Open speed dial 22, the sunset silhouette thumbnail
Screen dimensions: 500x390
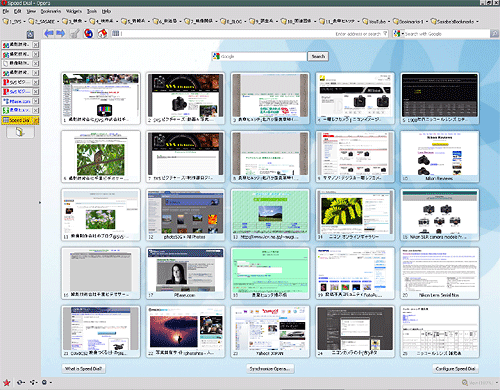[185, 331]
